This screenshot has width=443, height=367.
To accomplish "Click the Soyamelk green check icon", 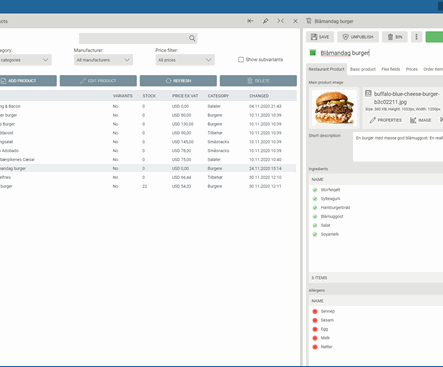I will [315, 234].
